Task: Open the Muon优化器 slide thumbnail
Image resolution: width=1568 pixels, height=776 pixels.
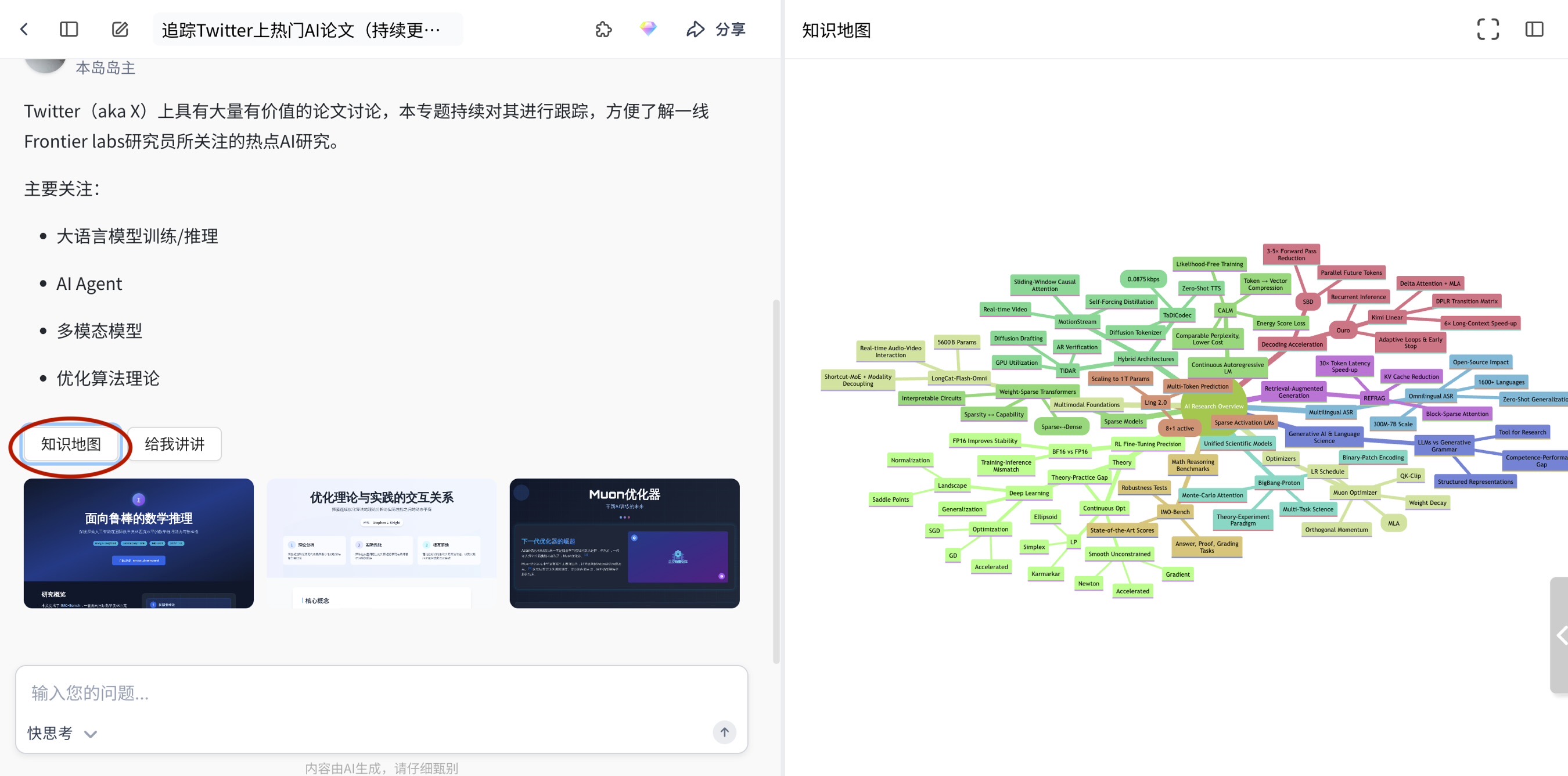Action: pyautogui.click(x=624, y=543)
